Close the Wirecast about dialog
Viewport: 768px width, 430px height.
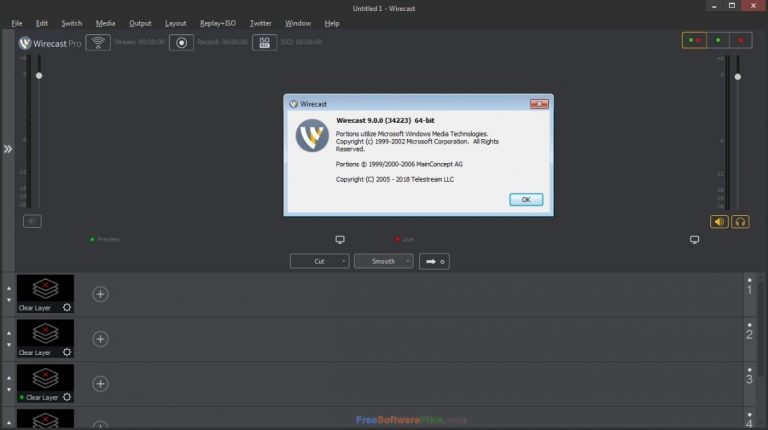tap(539, 104)
